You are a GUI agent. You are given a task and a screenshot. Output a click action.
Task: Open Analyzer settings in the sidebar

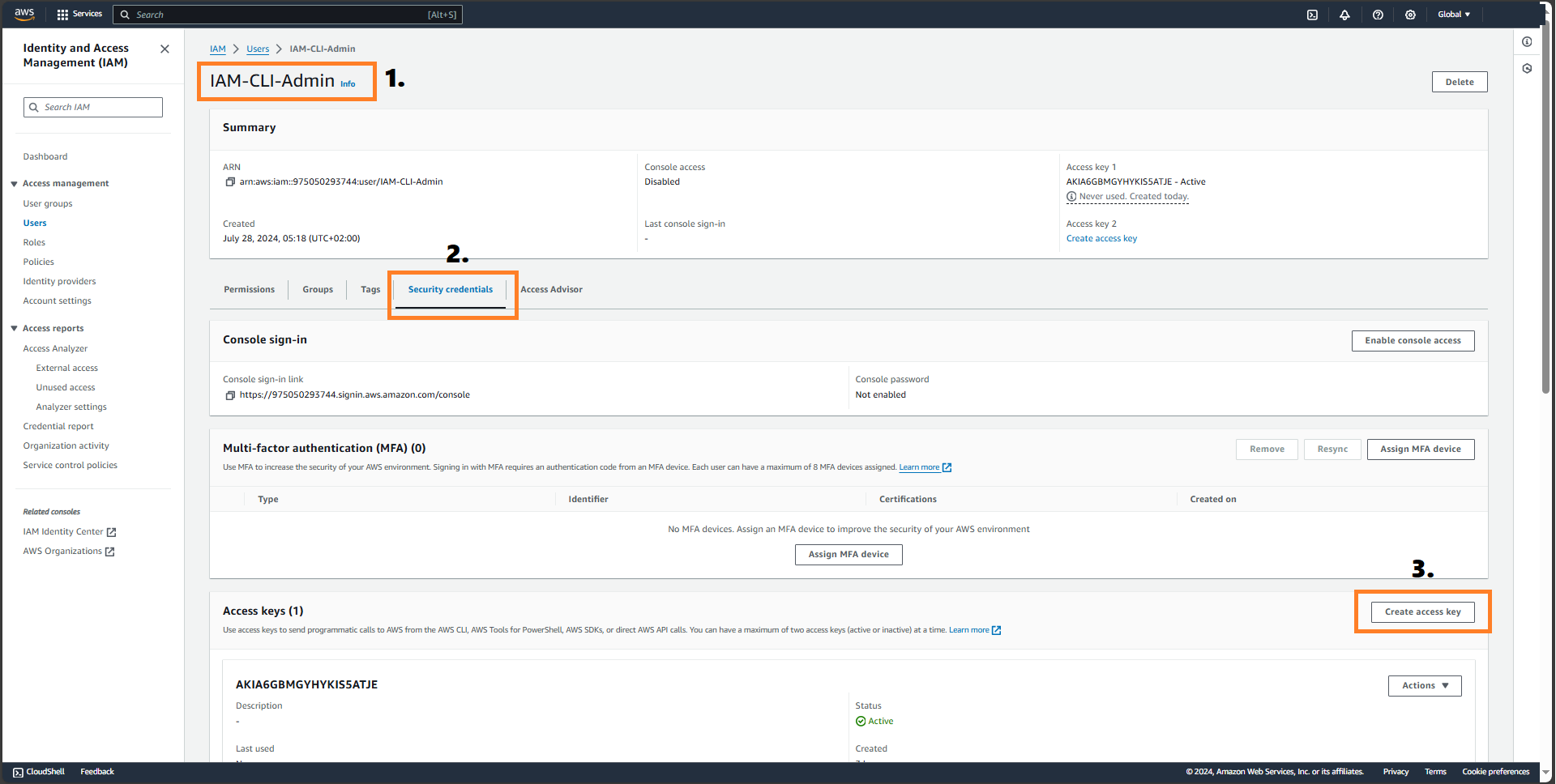pyautogui.click(x=71, y=407)
